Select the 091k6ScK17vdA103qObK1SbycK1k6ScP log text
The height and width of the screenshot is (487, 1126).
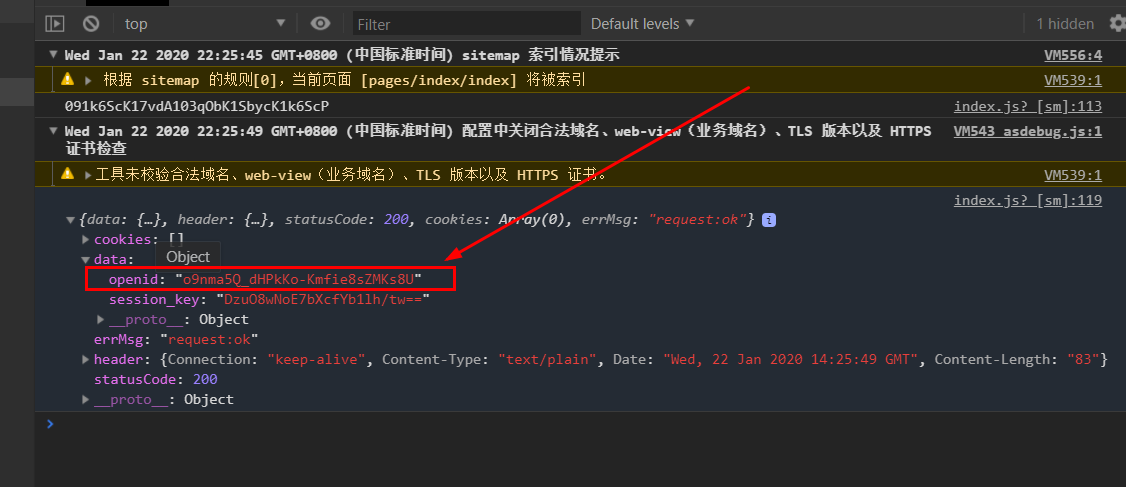coord(197,106)
